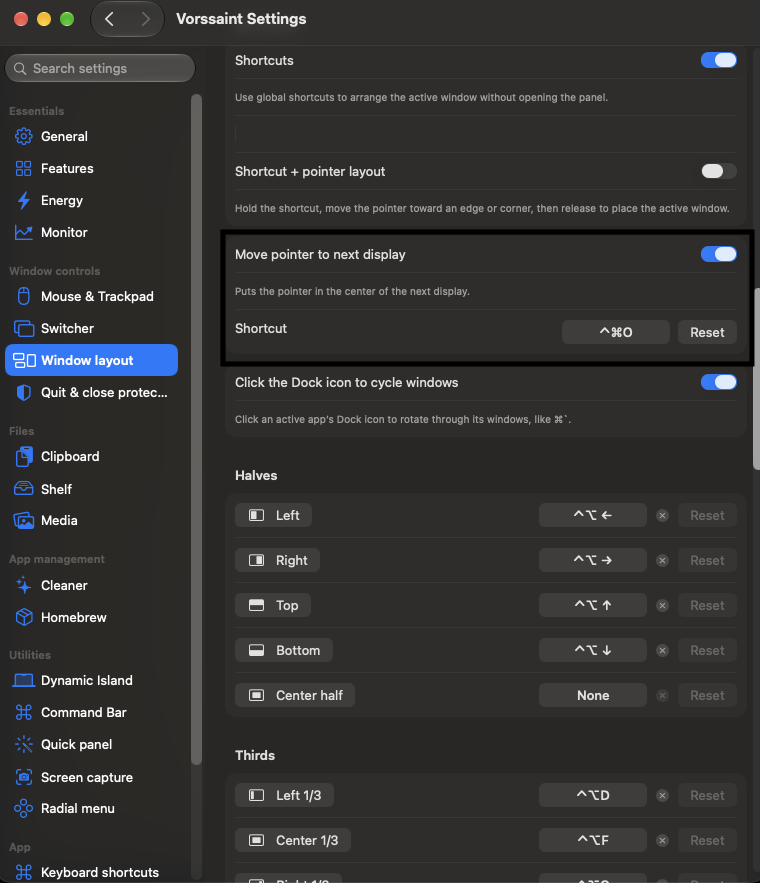This screenshot has width=760, height=883.
Task: Clear the Left half shortcut with x
Action: click(663, 515)
